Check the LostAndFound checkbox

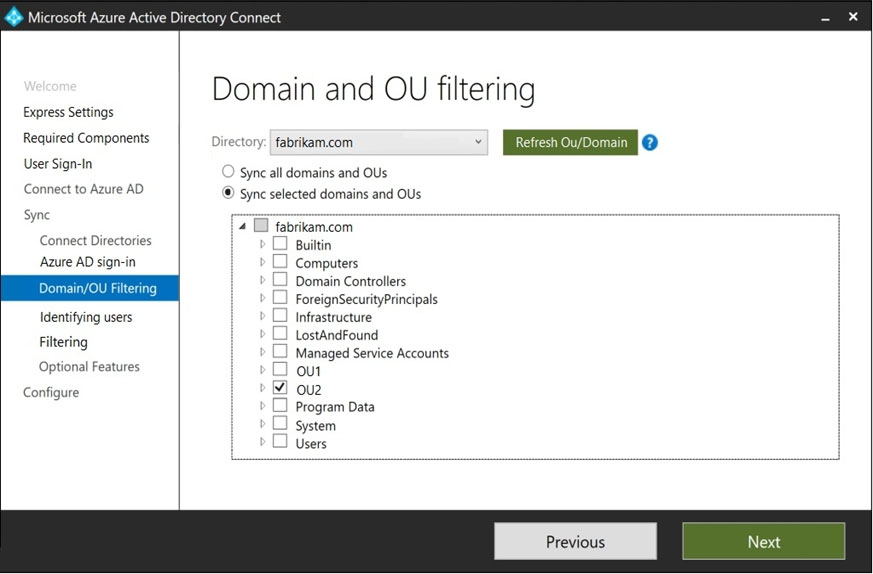280,333
